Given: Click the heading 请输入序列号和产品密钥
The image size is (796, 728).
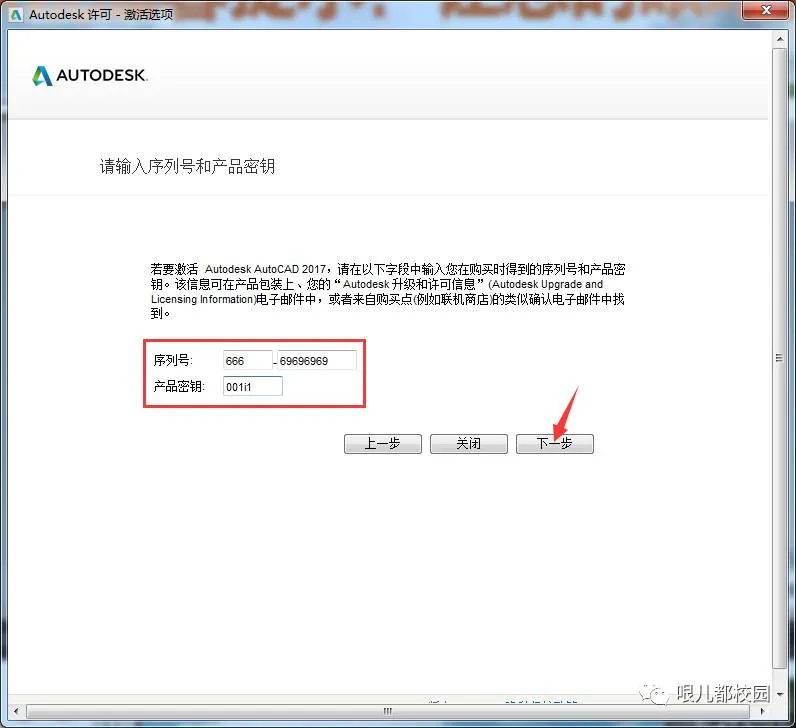Looking at the screenshot, I should 187,166.
